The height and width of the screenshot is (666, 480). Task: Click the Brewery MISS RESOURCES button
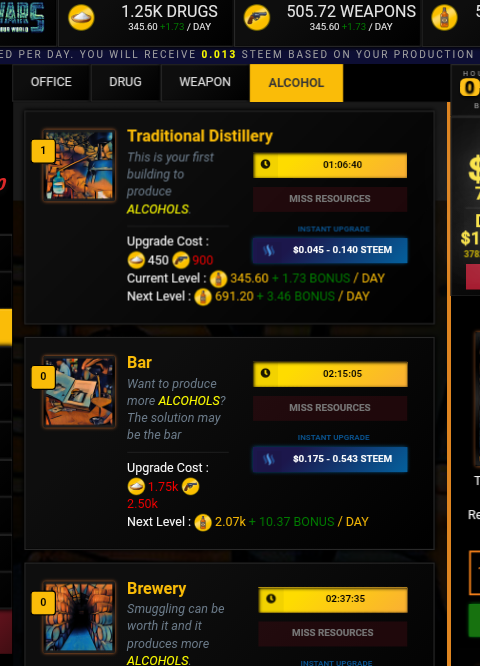pos(333,633)
